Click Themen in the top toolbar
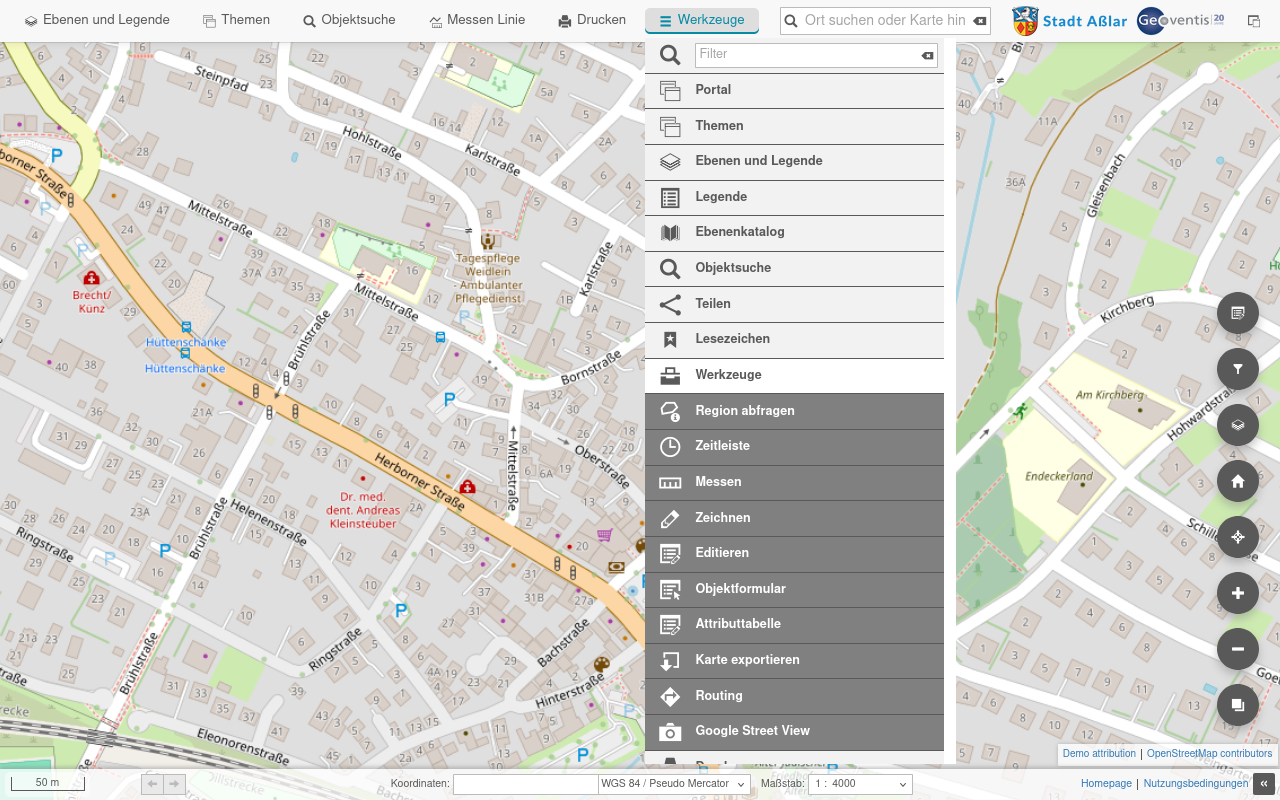Image resolution: width=1280 pixels, height=800 pixels. [x=237, y=20]
